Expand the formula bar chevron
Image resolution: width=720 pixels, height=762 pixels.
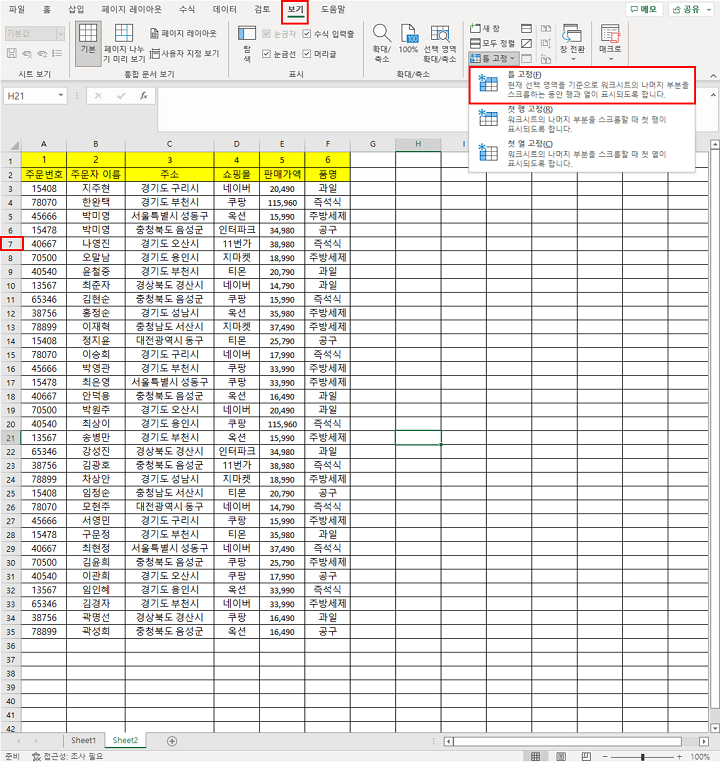click(713, 95)
